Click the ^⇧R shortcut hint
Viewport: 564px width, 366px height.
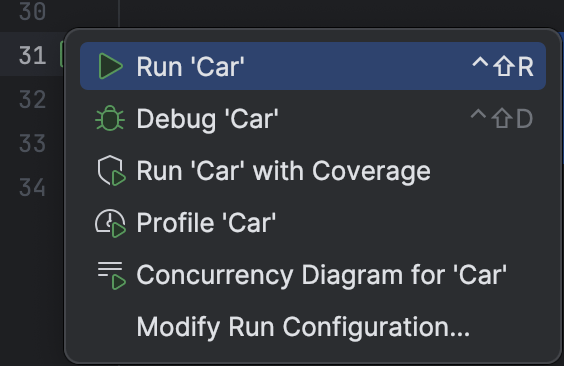(x=502, y=67)
